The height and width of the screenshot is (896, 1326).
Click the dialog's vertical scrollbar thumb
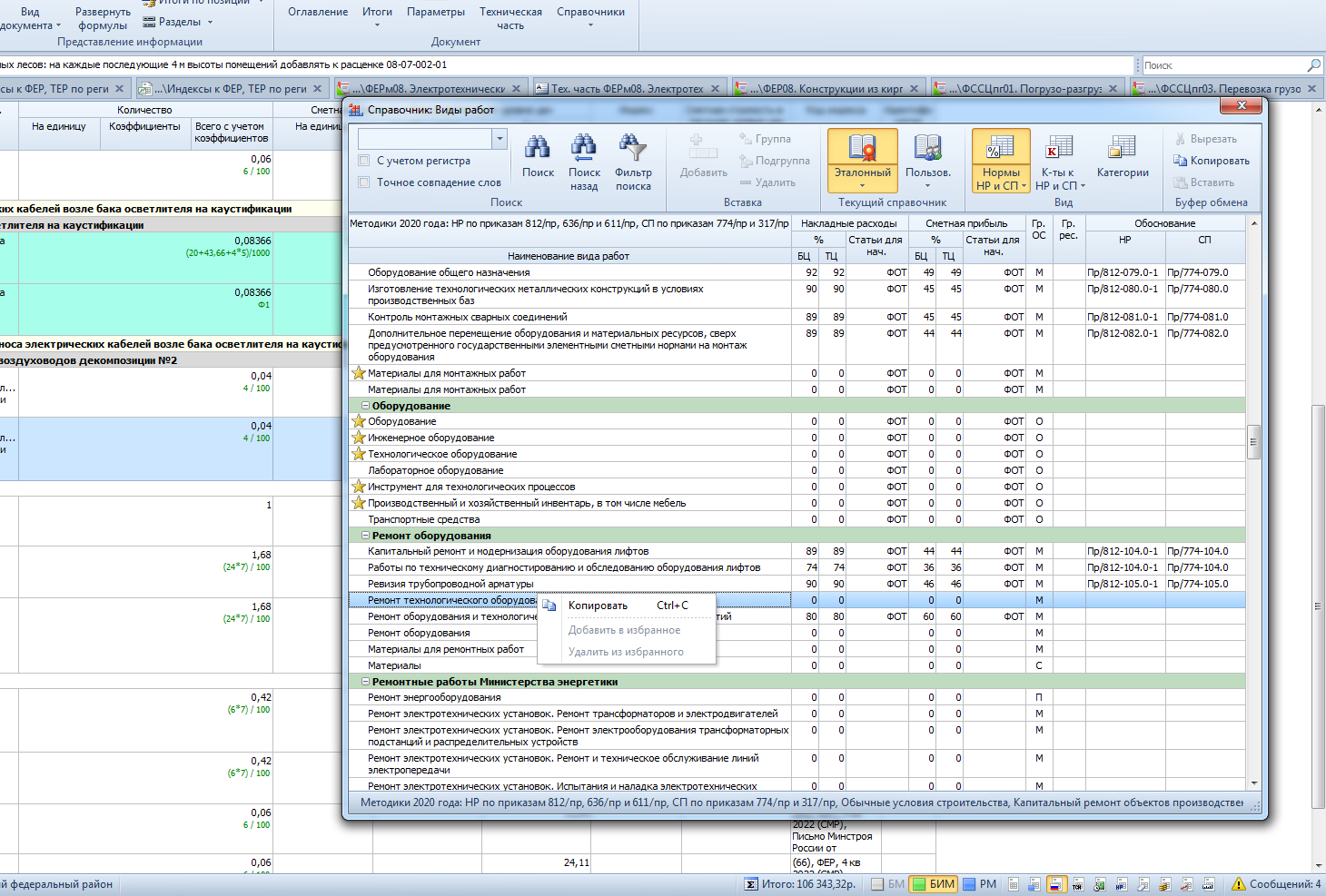pyautogui.click(x=1253, y=442)
